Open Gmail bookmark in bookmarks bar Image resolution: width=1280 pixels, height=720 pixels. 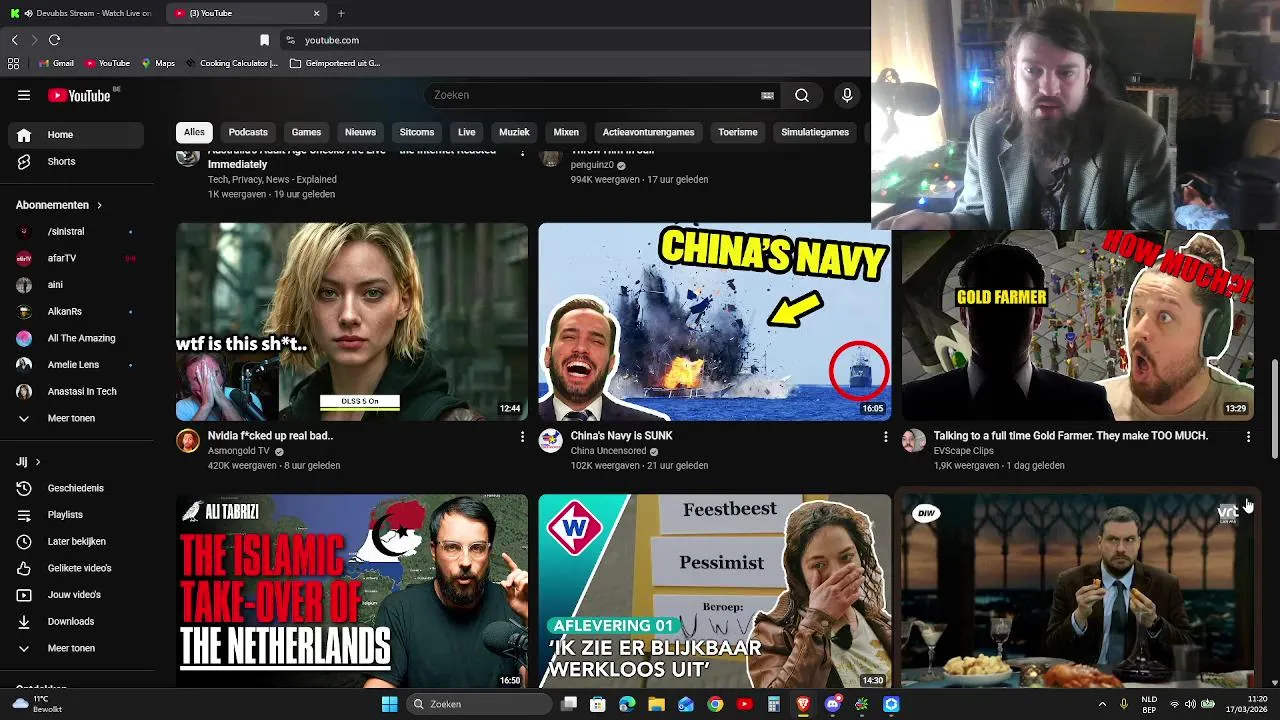56,63
